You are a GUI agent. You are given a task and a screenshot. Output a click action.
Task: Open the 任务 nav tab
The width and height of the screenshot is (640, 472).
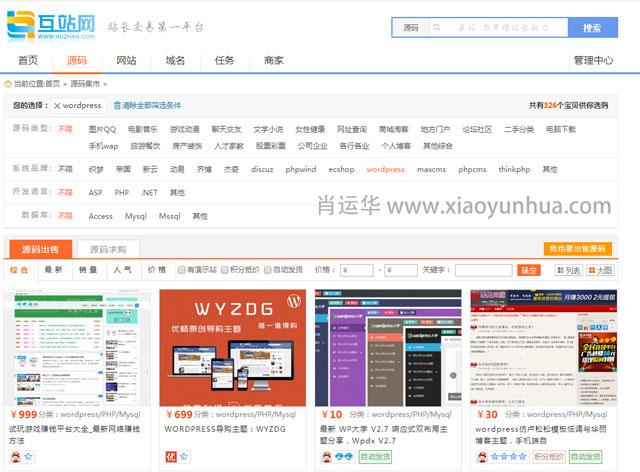point(224,60)
